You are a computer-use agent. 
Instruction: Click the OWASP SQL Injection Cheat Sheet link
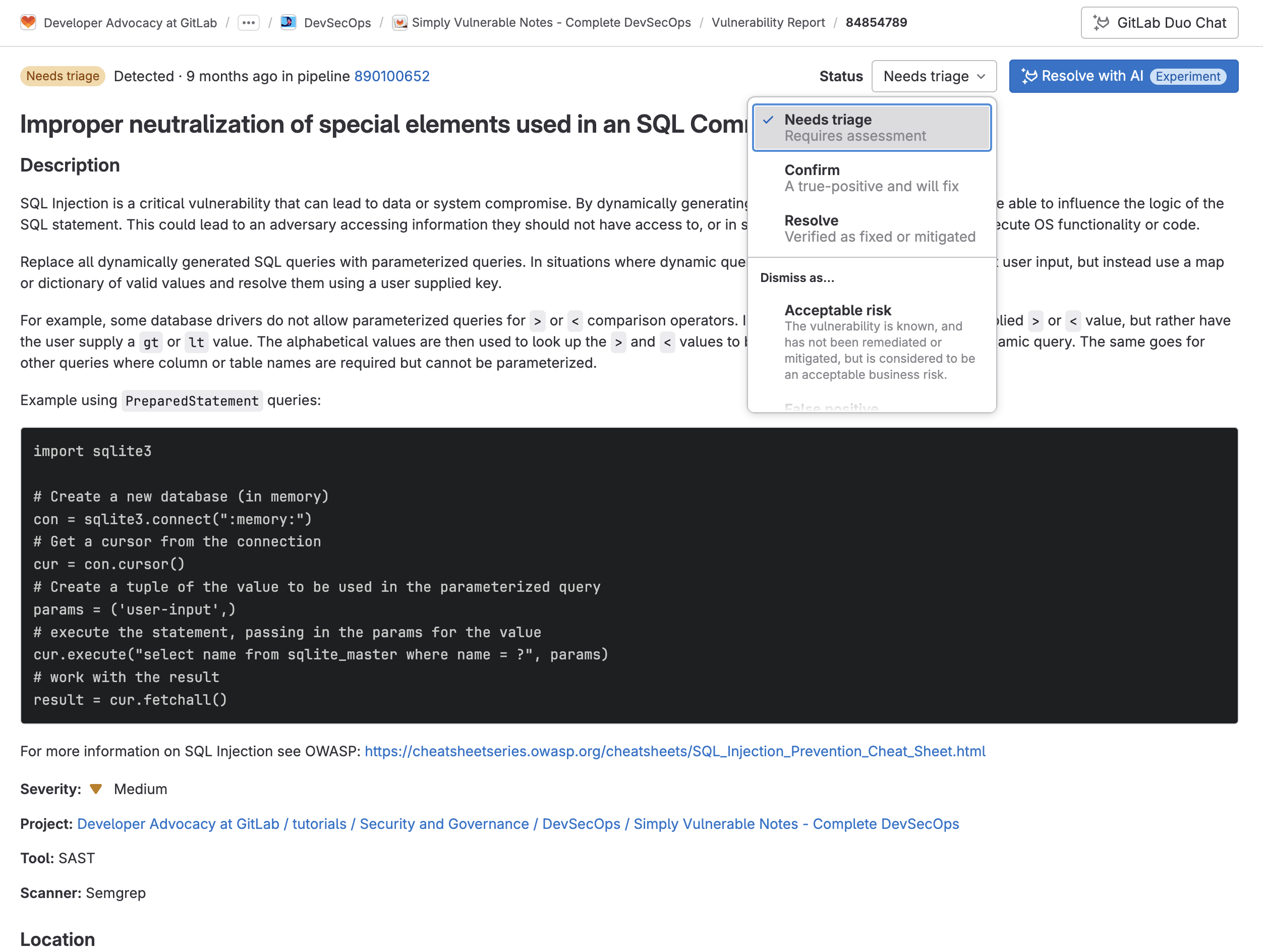point(675,750)
